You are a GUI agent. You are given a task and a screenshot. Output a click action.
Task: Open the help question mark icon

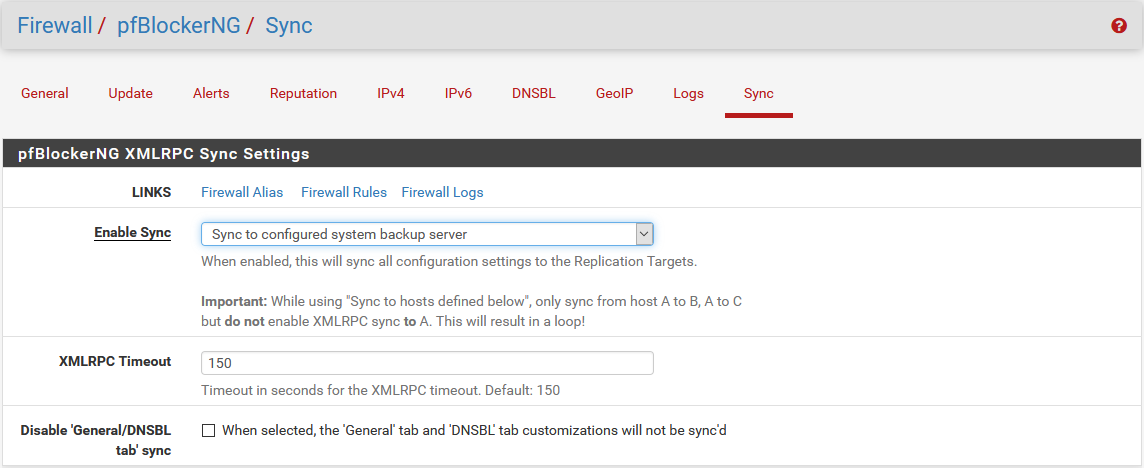(x=1118, y=26)
